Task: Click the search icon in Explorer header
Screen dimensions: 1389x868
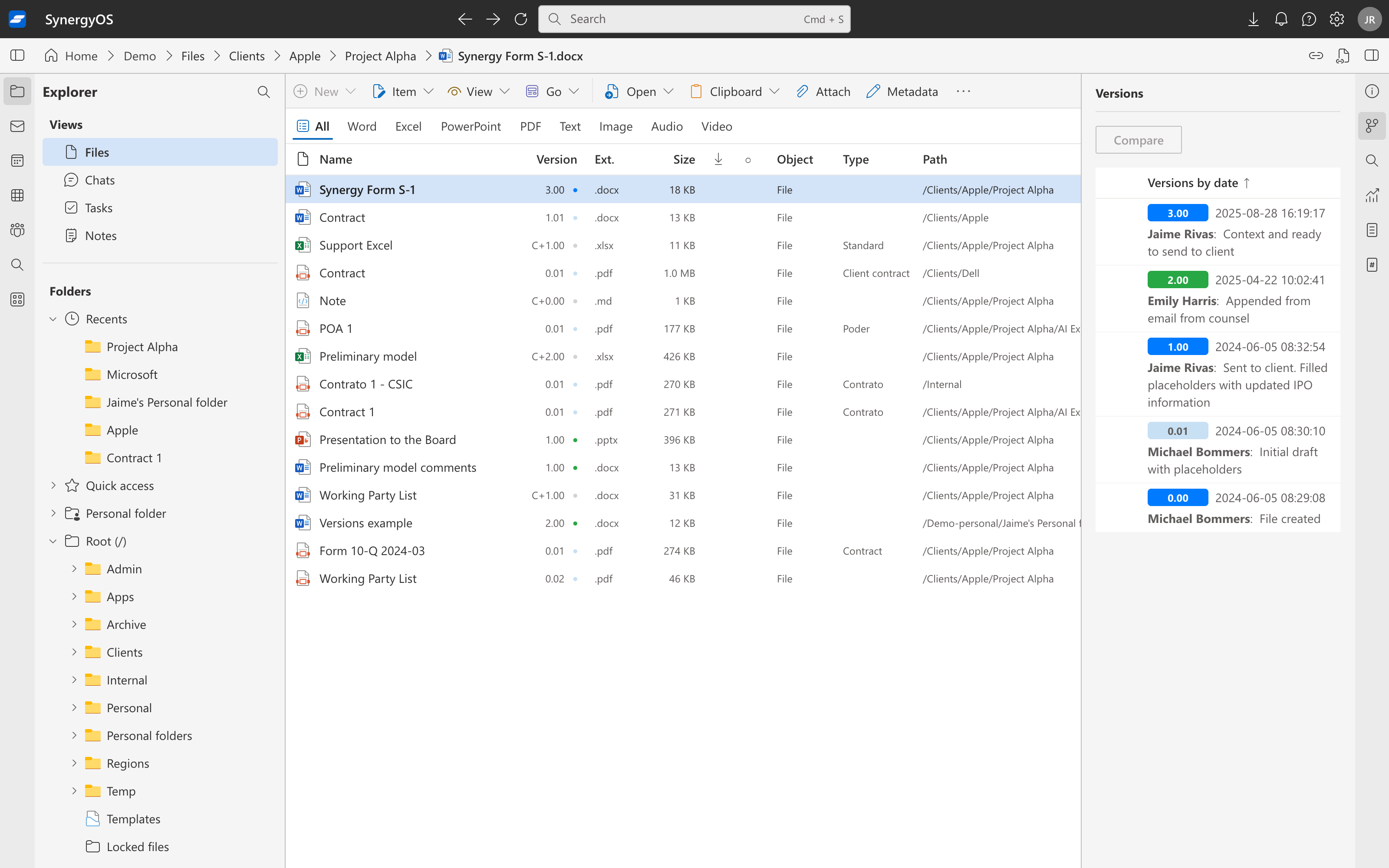Action: click(263, 92)
